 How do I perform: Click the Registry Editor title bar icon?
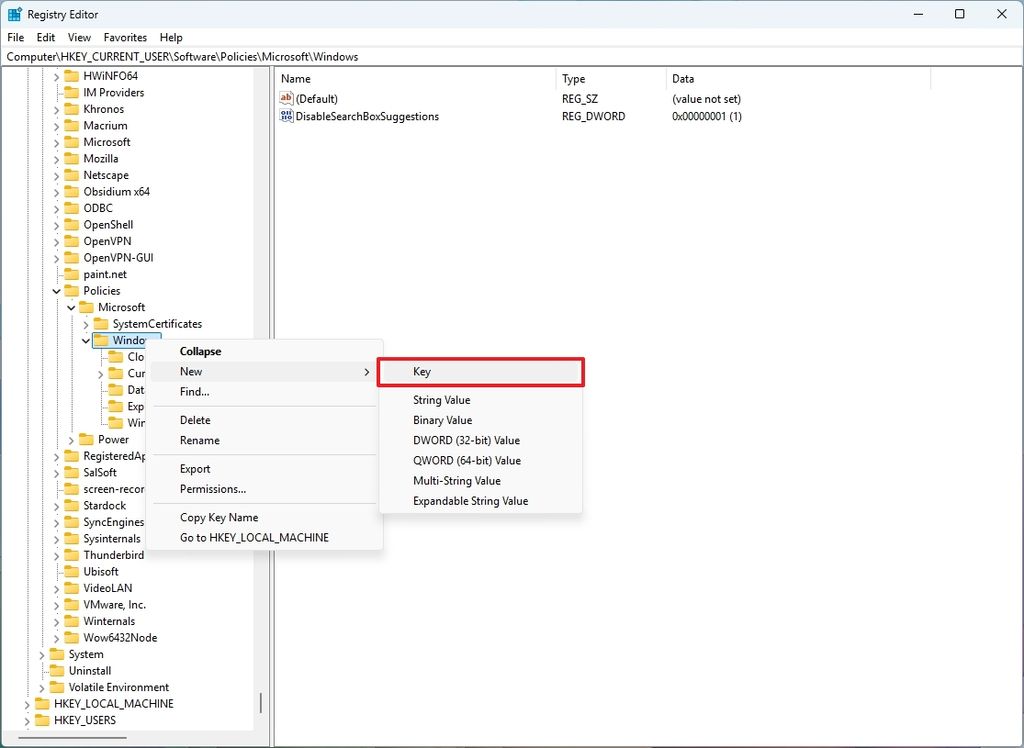pyautogui.click(x=14, y=13)
